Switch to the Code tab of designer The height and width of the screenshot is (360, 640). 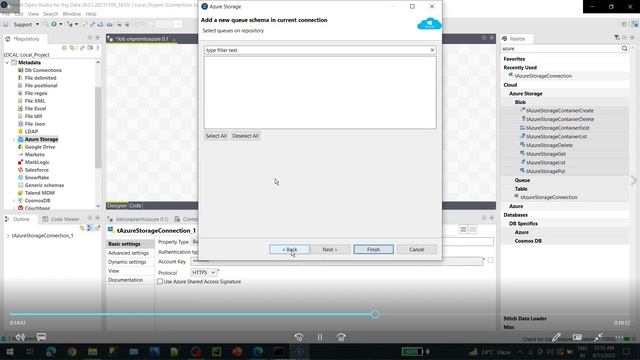tap(135, 206)
